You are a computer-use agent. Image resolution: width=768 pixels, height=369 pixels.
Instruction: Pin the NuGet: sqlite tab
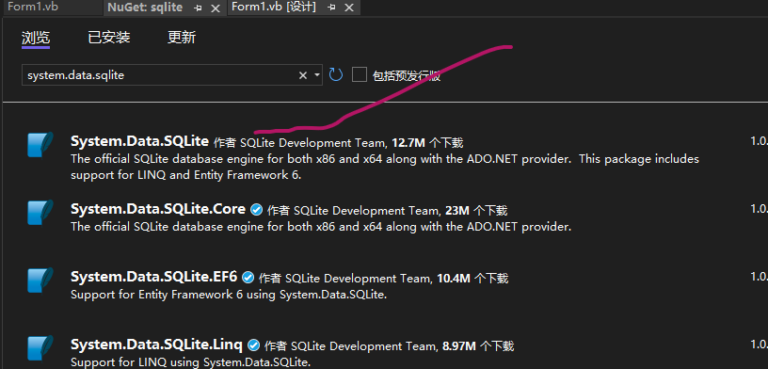[198, 8]
